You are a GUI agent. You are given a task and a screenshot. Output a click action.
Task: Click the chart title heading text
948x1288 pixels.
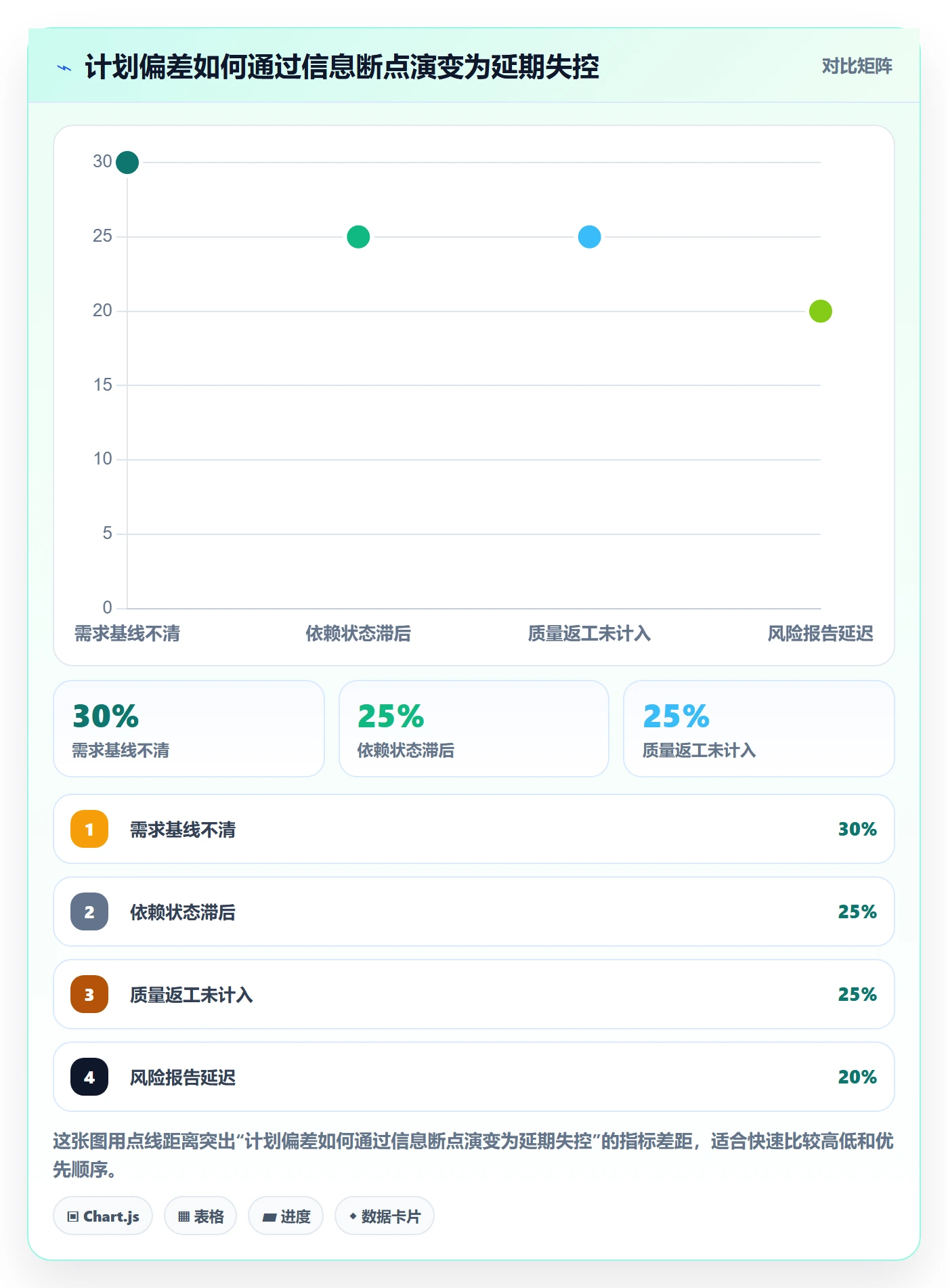tap(342, 68)
